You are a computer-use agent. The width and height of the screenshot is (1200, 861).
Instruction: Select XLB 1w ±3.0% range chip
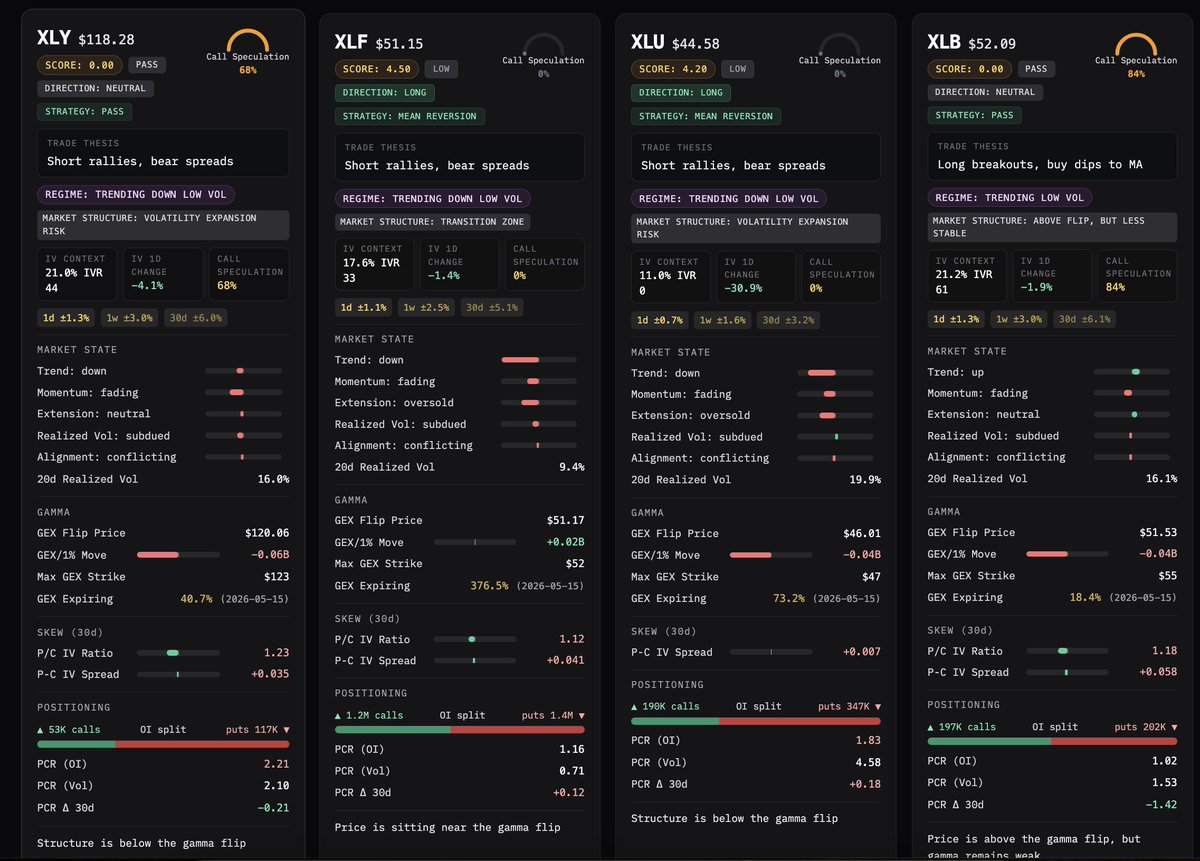click(1019, 319)
